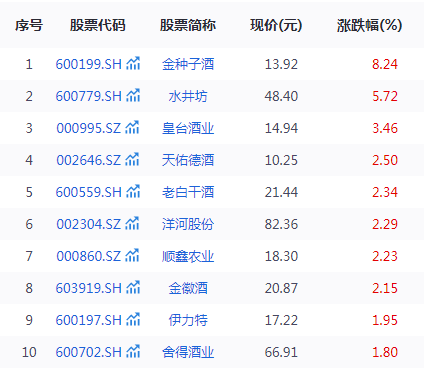Open stock name link 金种子酒
The width and height of the screenshot is (424, 370).
(188, 64)
